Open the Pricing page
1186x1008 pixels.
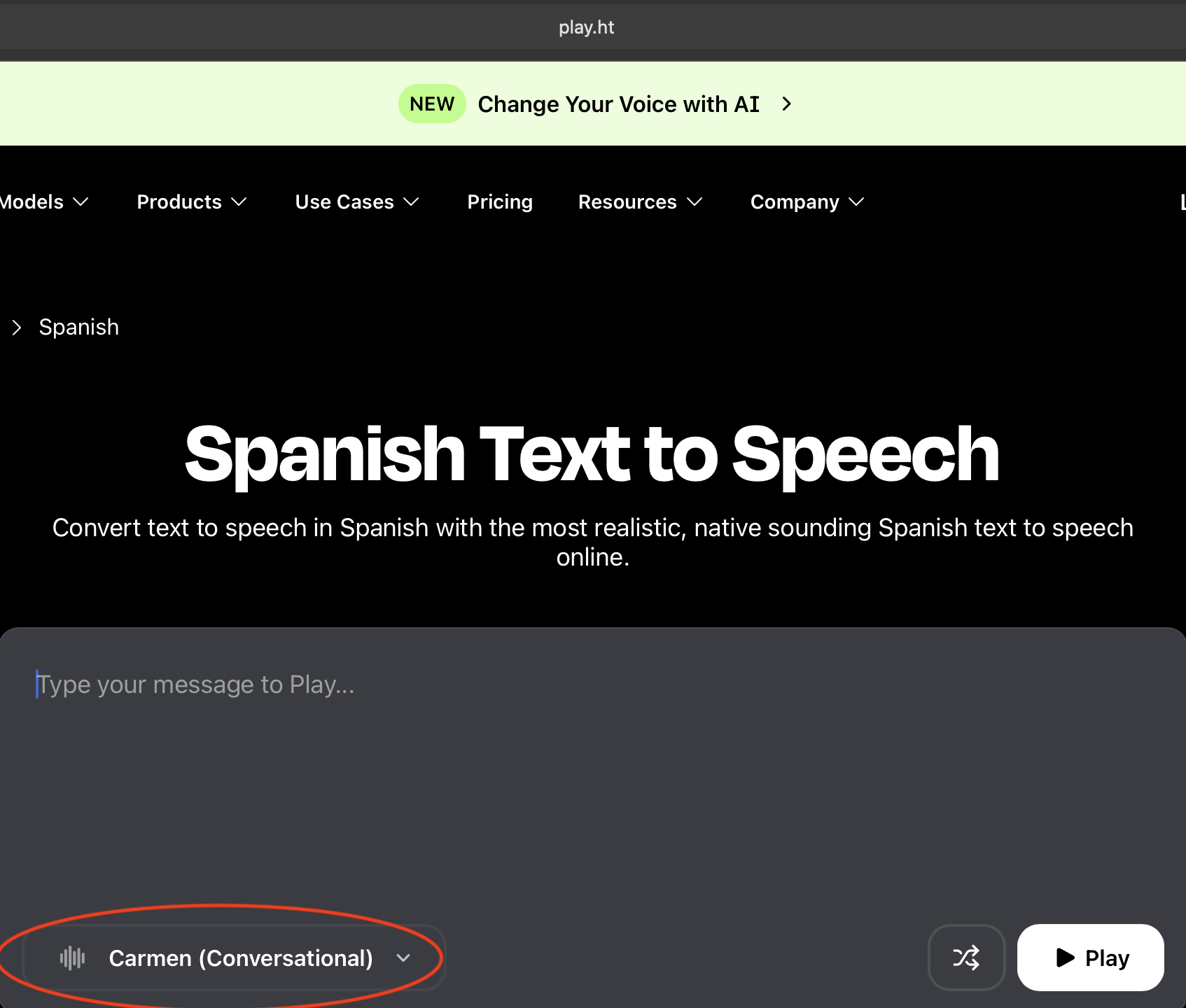click(500, 202)
